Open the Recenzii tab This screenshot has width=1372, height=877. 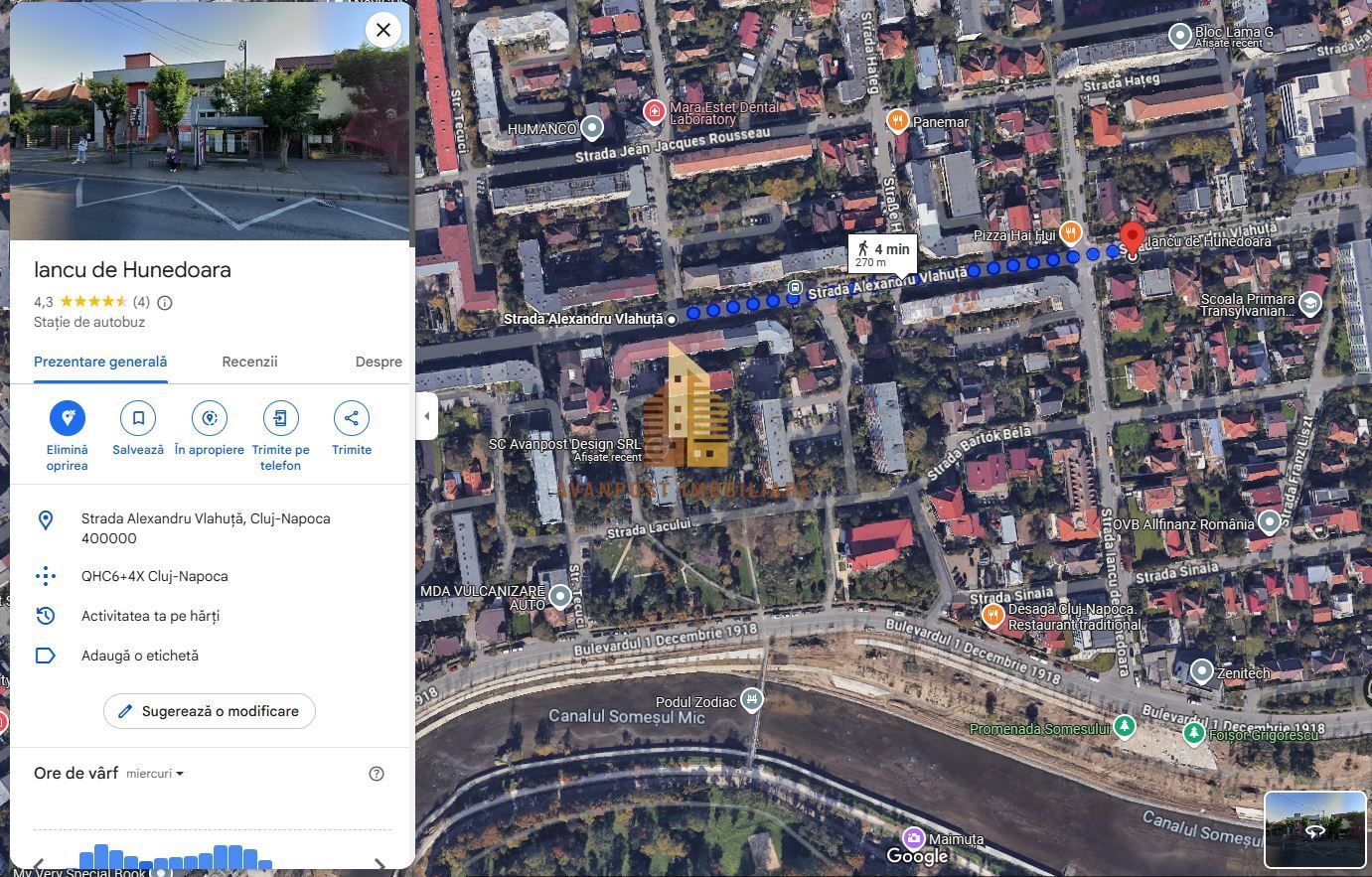point(249,362)
